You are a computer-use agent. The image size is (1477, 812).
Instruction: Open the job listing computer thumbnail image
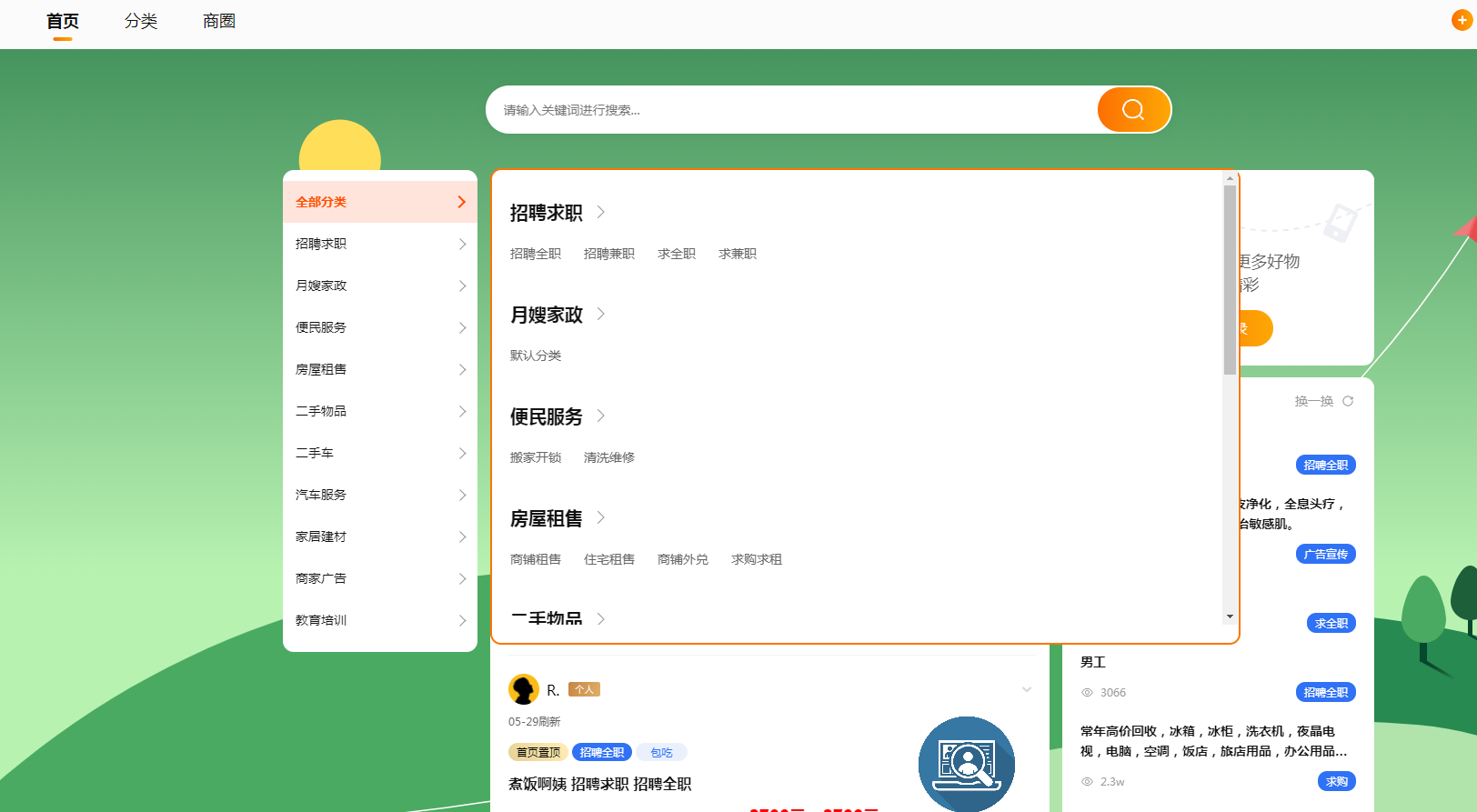tap(966, 764)
